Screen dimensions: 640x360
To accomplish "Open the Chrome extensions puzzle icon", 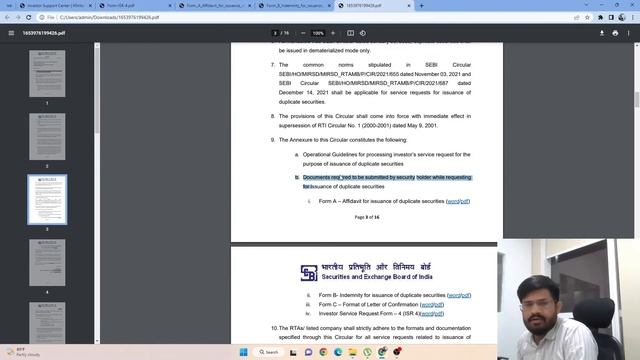I will point(600,18).
